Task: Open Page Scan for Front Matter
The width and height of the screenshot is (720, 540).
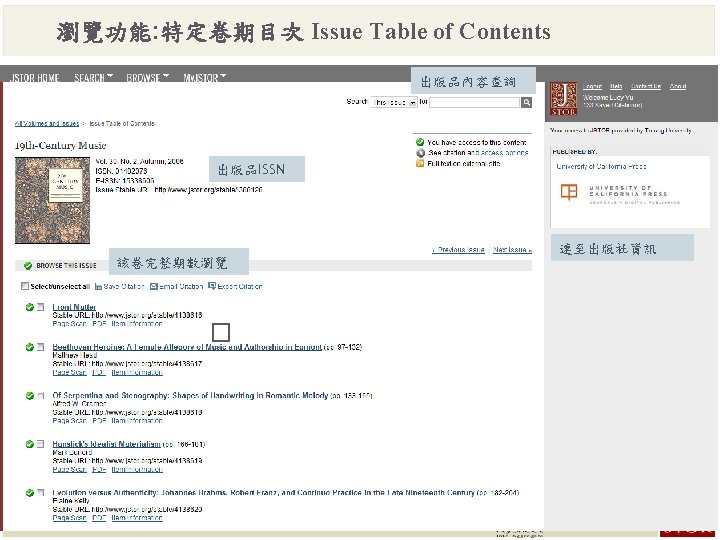Action: (x=69, y=324)
